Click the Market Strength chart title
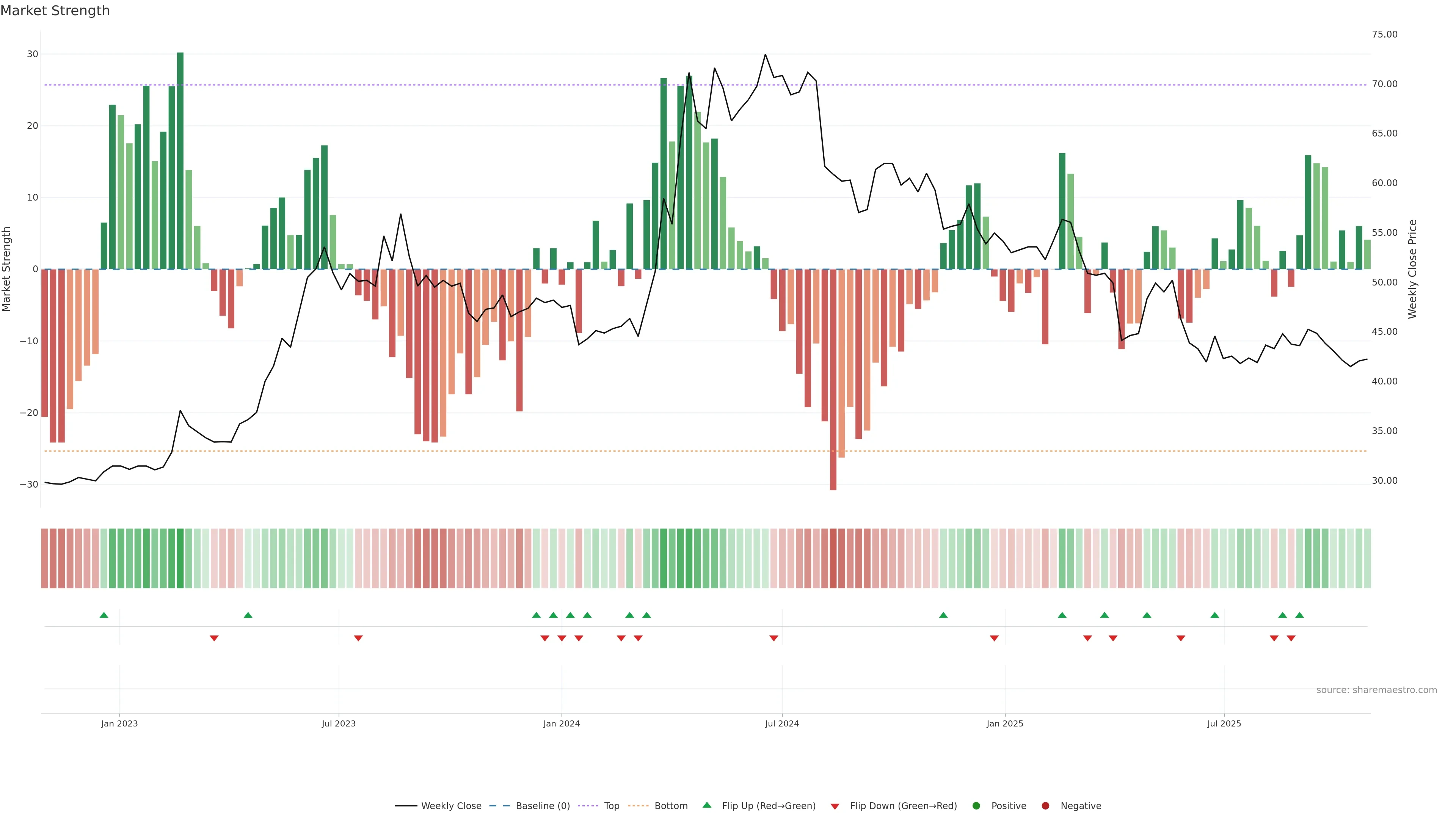 tap(55, 11)
